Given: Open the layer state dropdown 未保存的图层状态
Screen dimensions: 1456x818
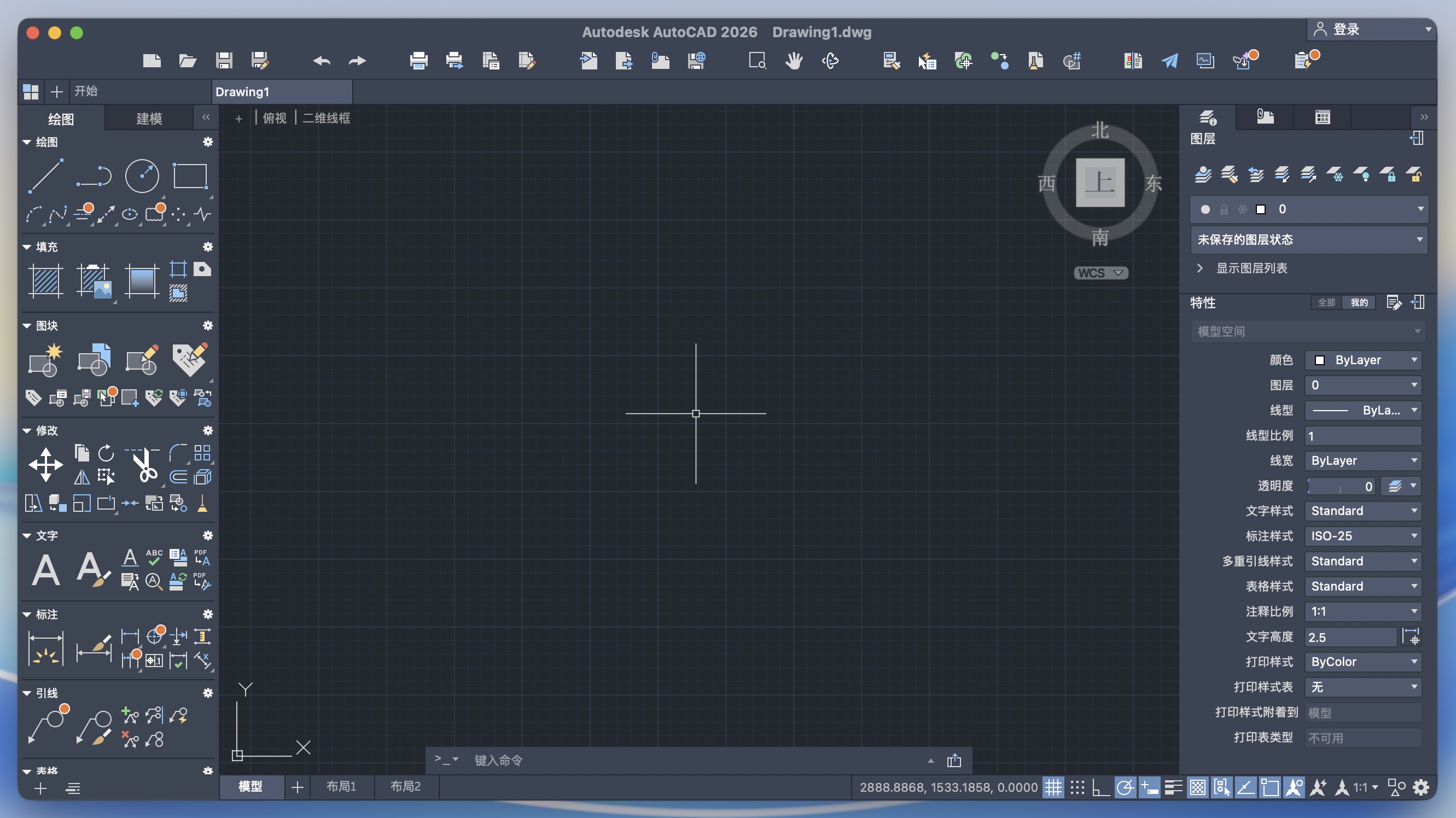Looking at the screenshot, I should 1308,239.
